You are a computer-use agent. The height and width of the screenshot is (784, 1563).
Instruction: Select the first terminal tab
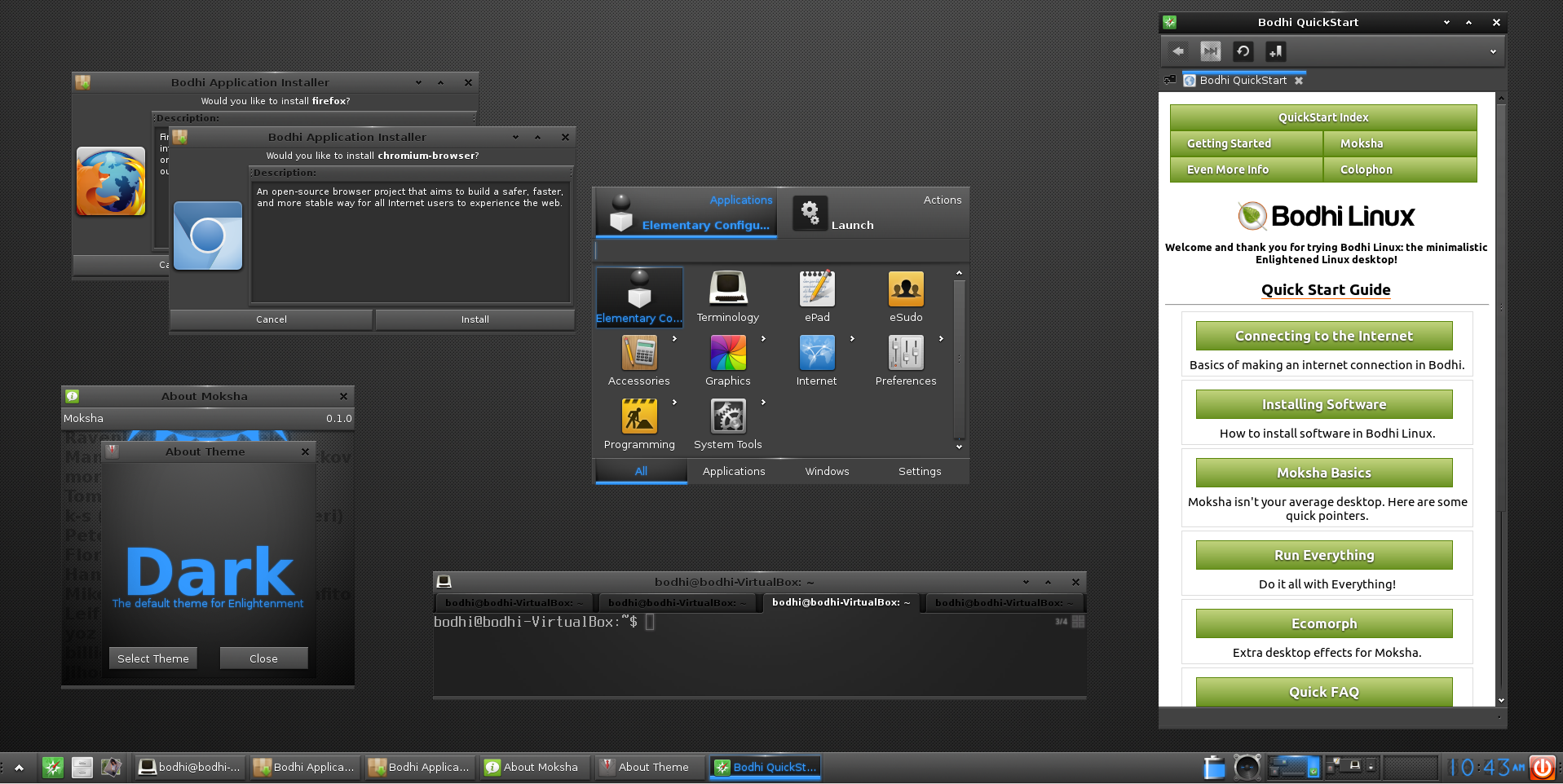click(x=514, y=603)
